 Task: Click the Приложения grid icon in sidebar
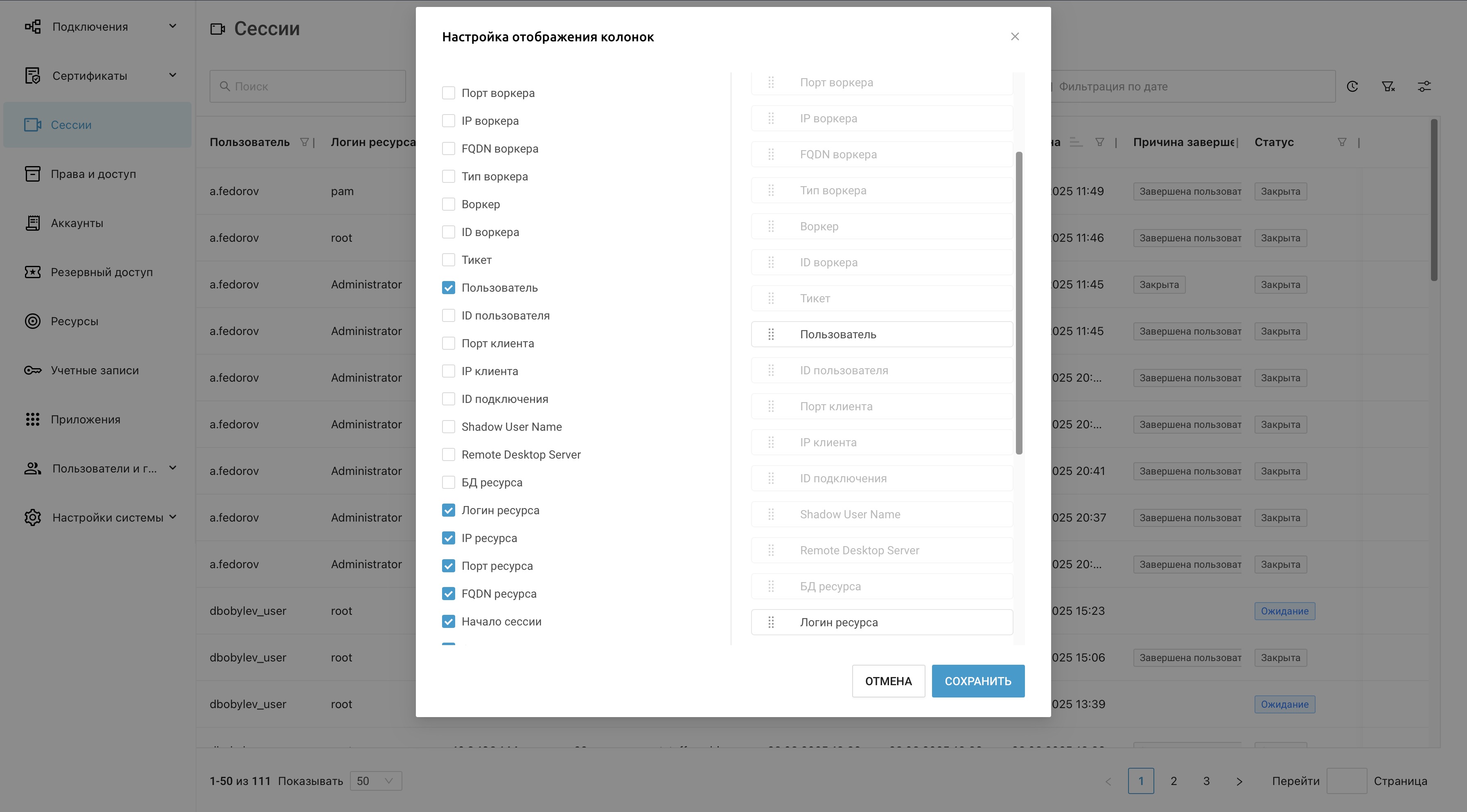(32, 419)
